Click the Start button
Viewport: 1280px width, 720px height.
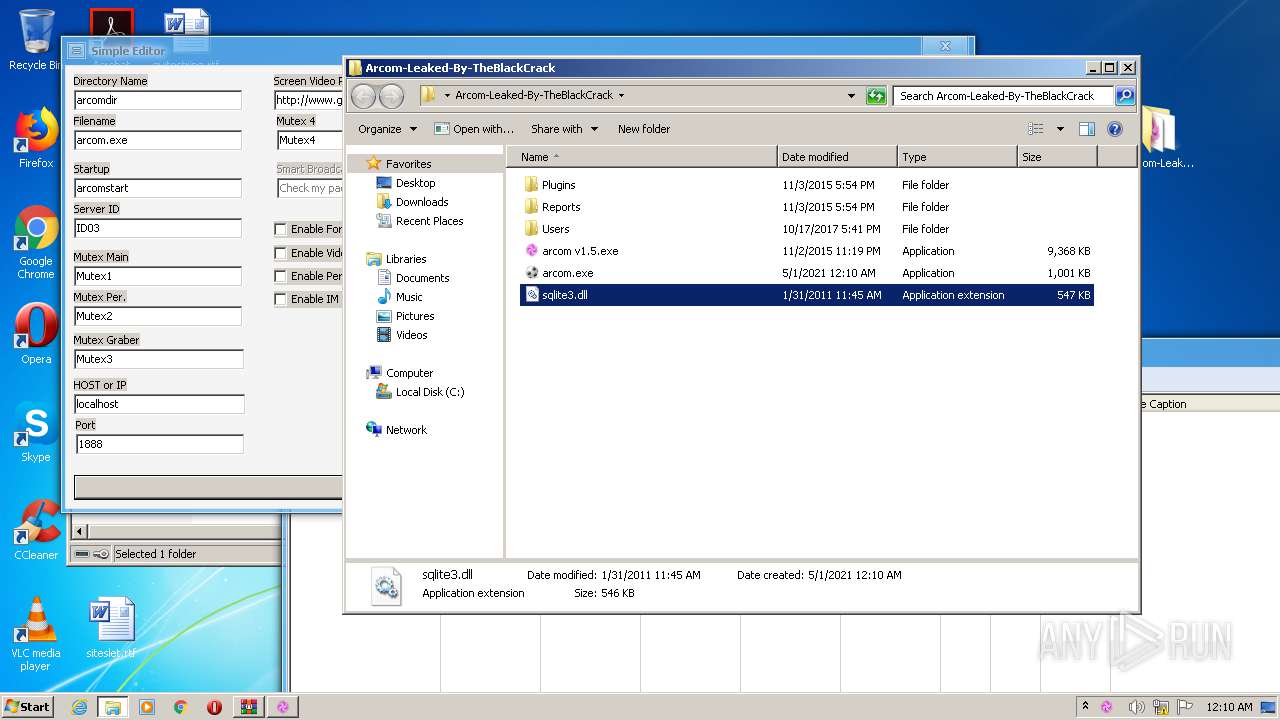coord(28,707)
